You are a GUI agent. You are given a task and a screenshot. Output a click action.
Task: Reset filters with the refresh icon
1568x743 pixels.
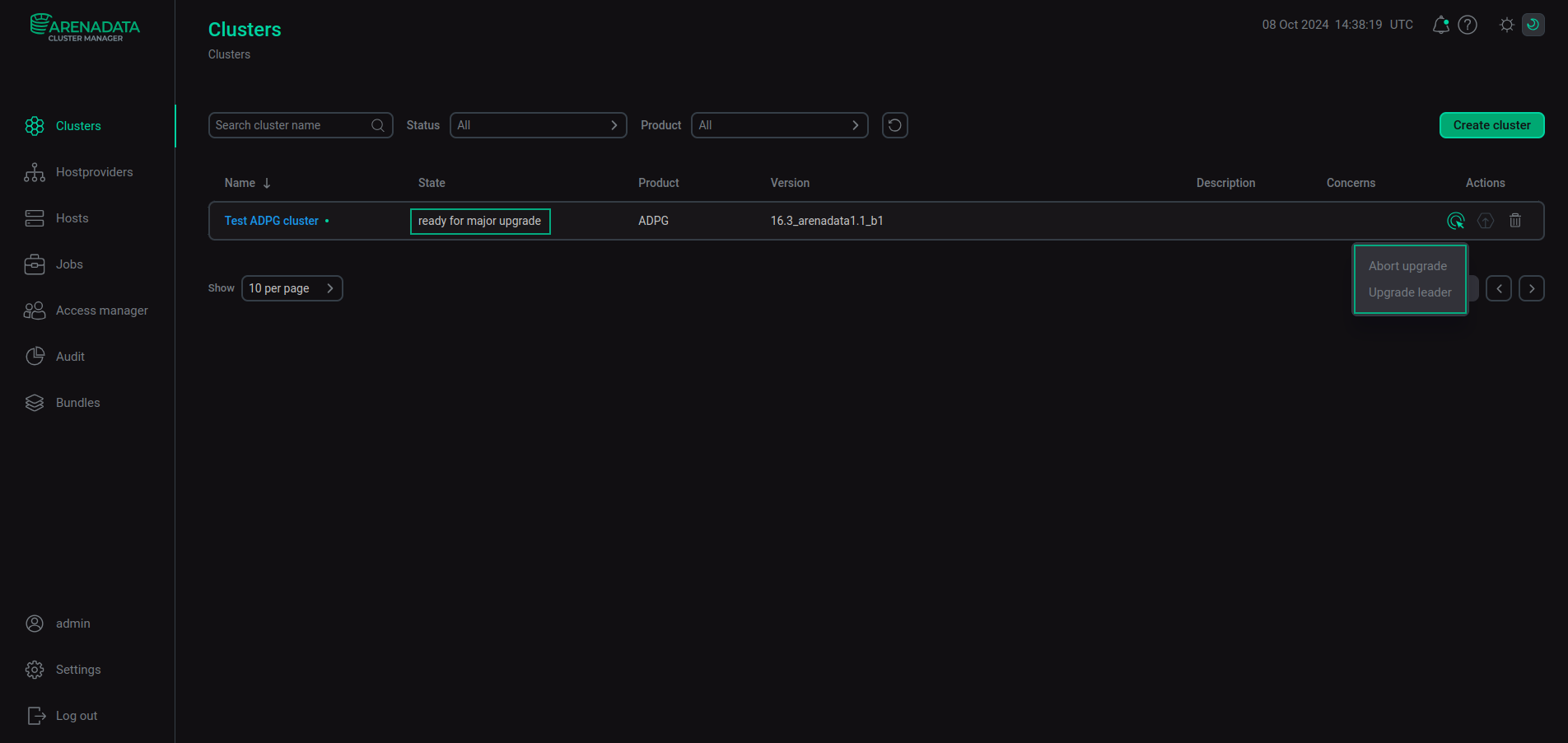click(x=894, y=125)
